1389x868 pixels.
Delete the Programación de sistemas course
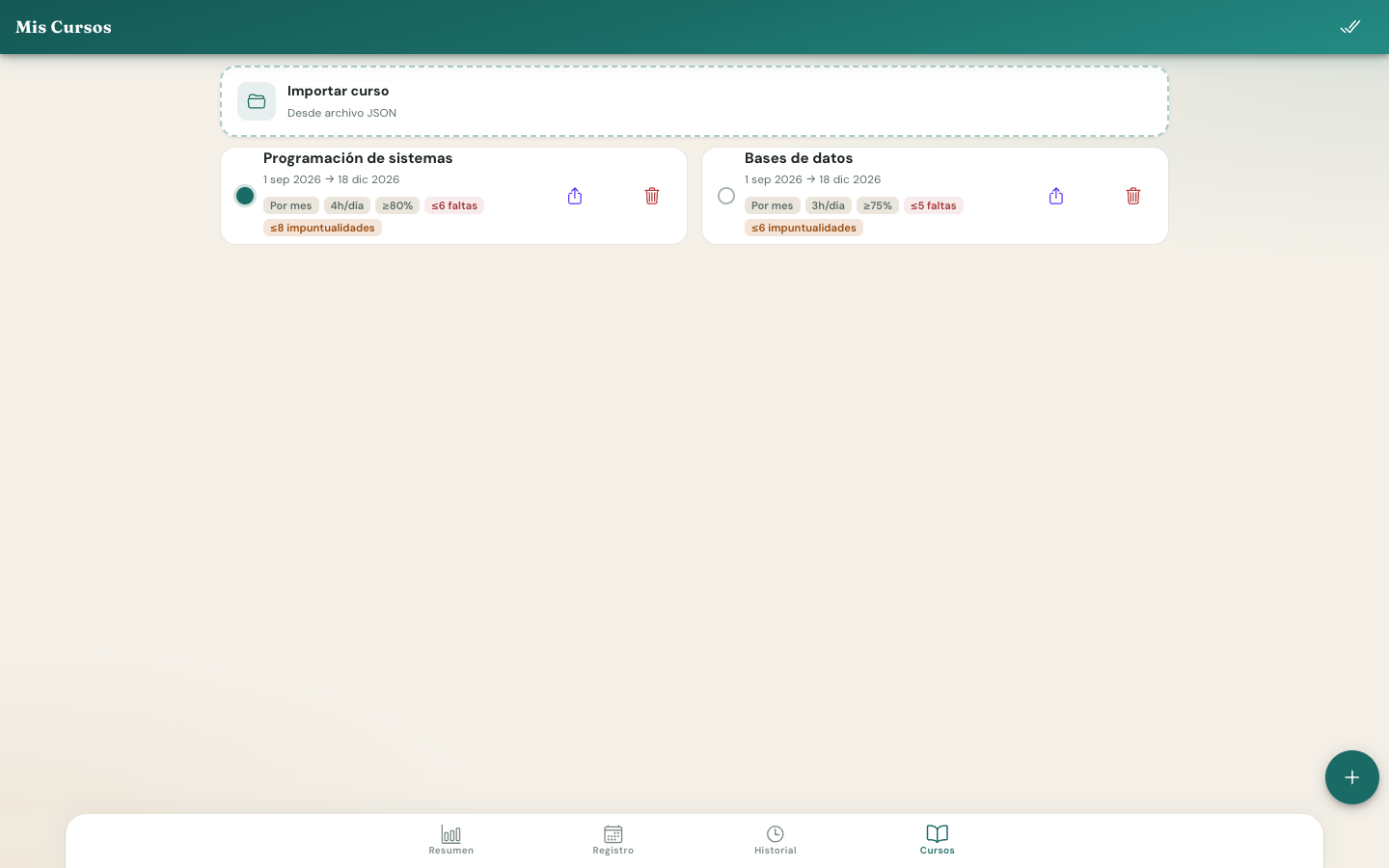[x=652, y=196]
